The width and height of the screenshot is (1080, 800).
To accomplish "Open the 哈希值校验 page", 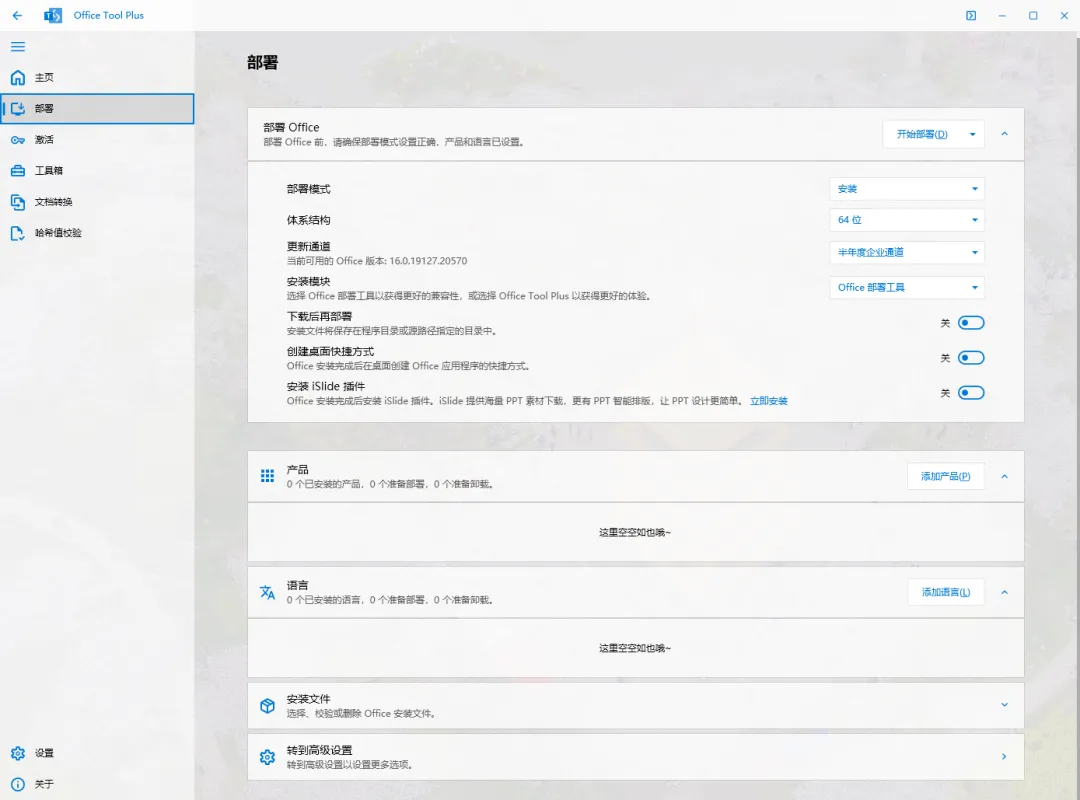I will coord(97,233).
